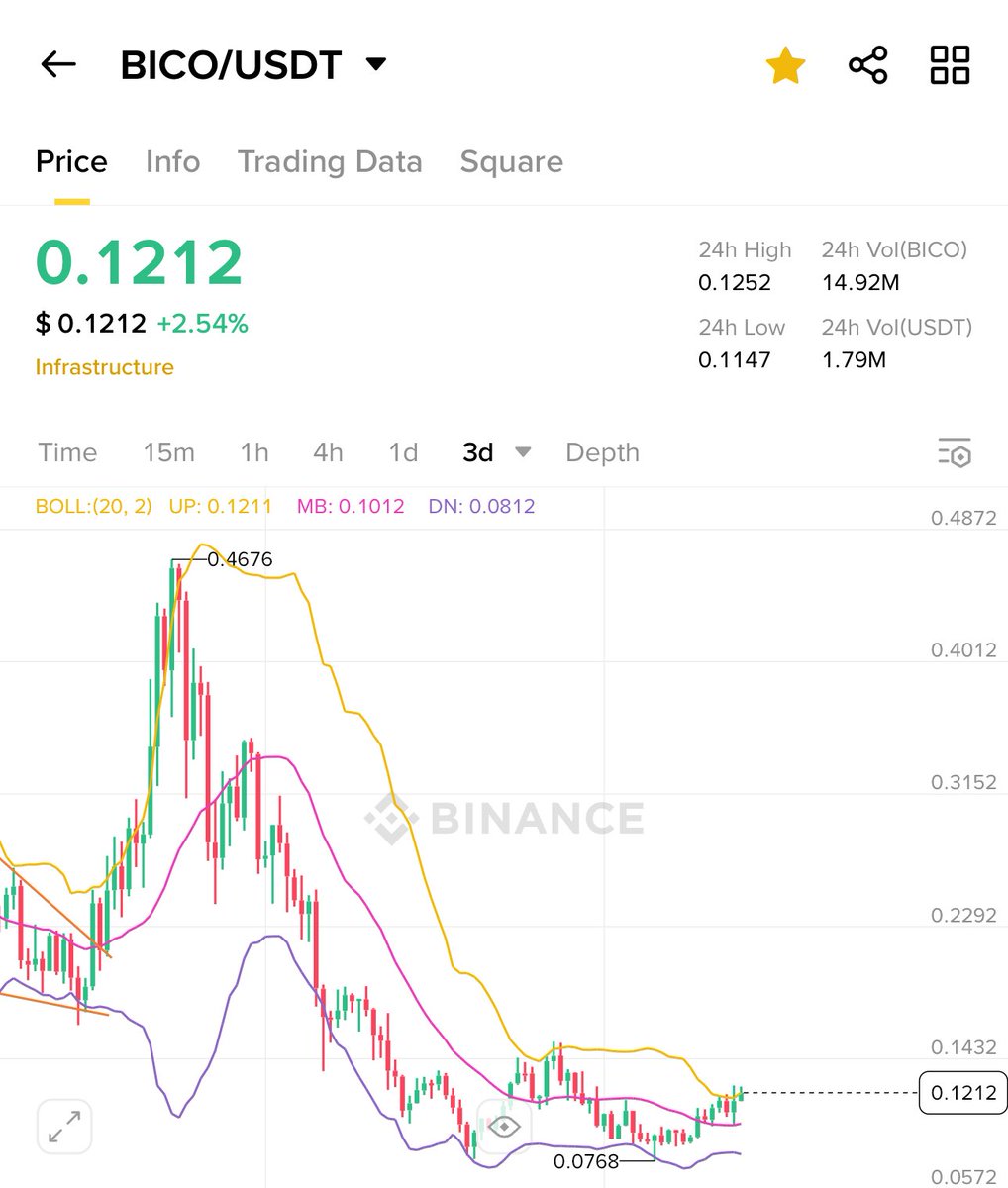The image size is (1008, 1188).
Task: Select the Time chart interval
Action: point(67,452)
